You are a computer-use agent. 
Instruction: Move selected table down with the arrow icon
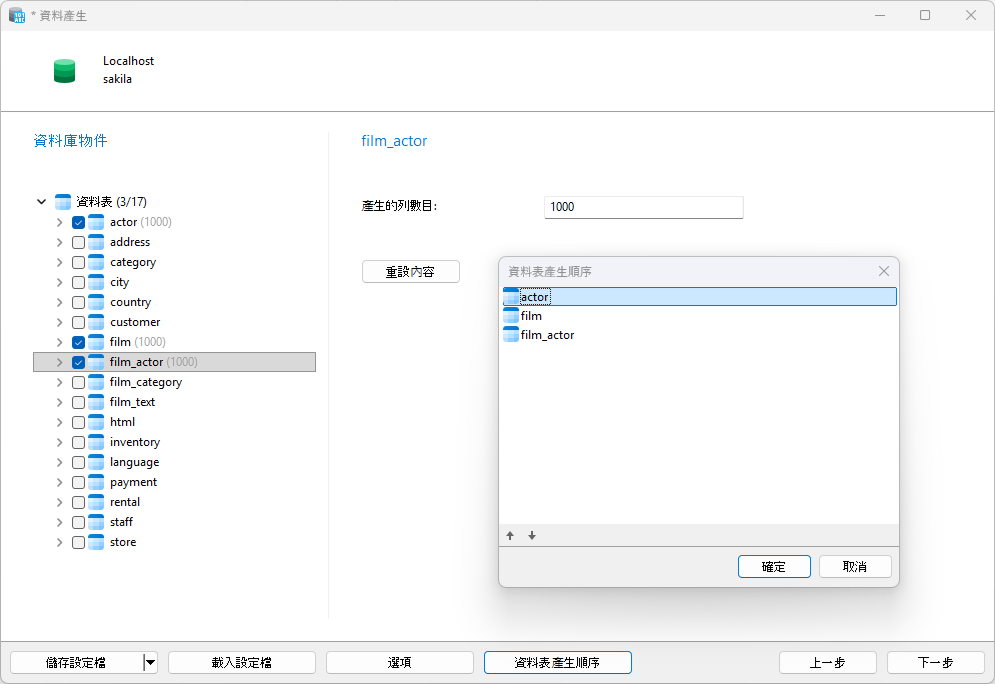coord(532,536)
